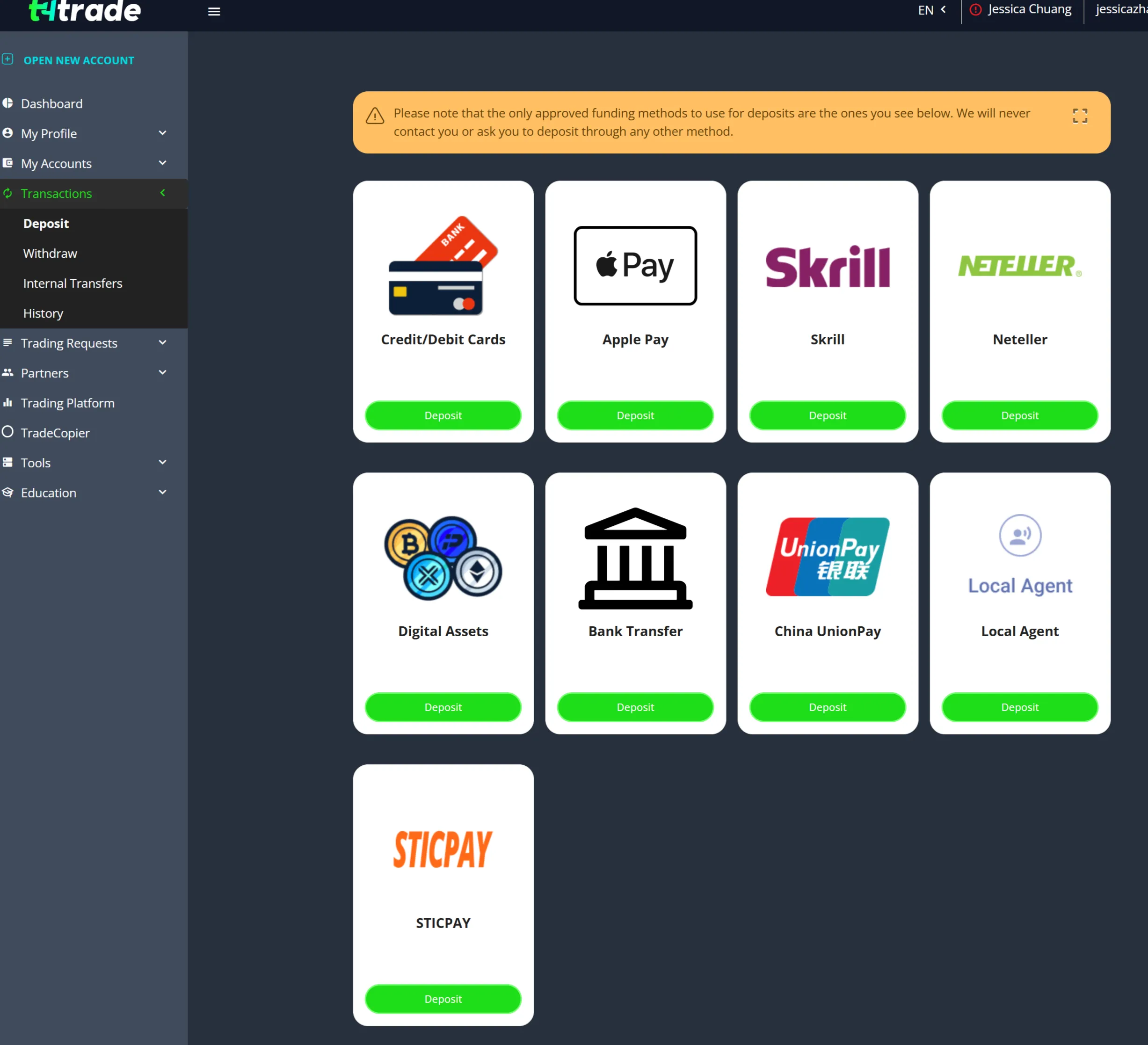The height and width of the screenshot is (1045, 1148).
Task: Expand the My Accounts chevron
Action: [x=162, y=163]
